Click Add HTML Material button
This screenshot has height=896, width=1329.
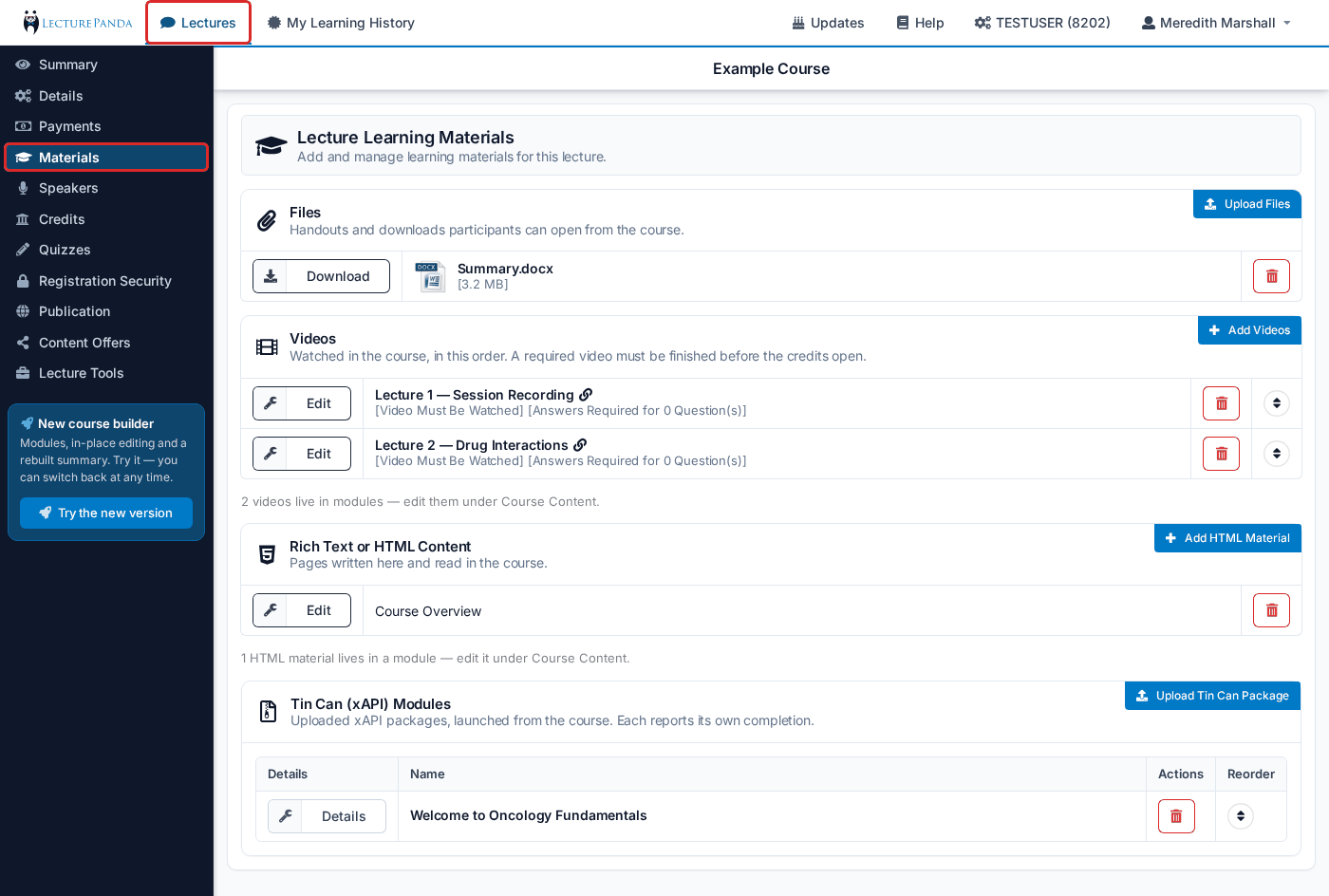pyautogui.click(x=1227, y=538)
